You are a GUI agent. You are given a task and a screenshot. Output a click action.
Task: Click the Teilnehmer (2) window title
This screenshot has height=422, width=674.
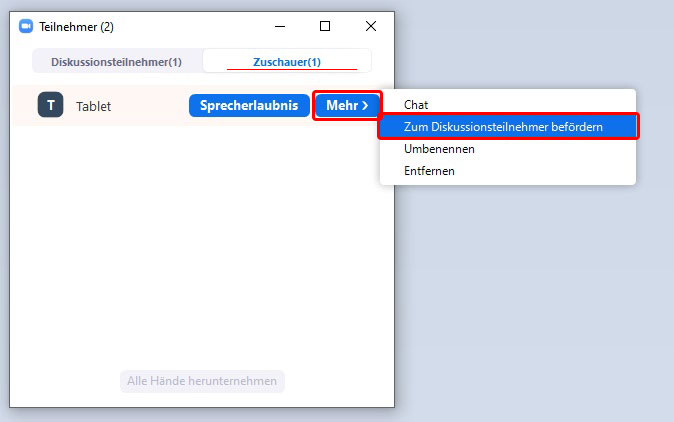(x=77, y=27)
